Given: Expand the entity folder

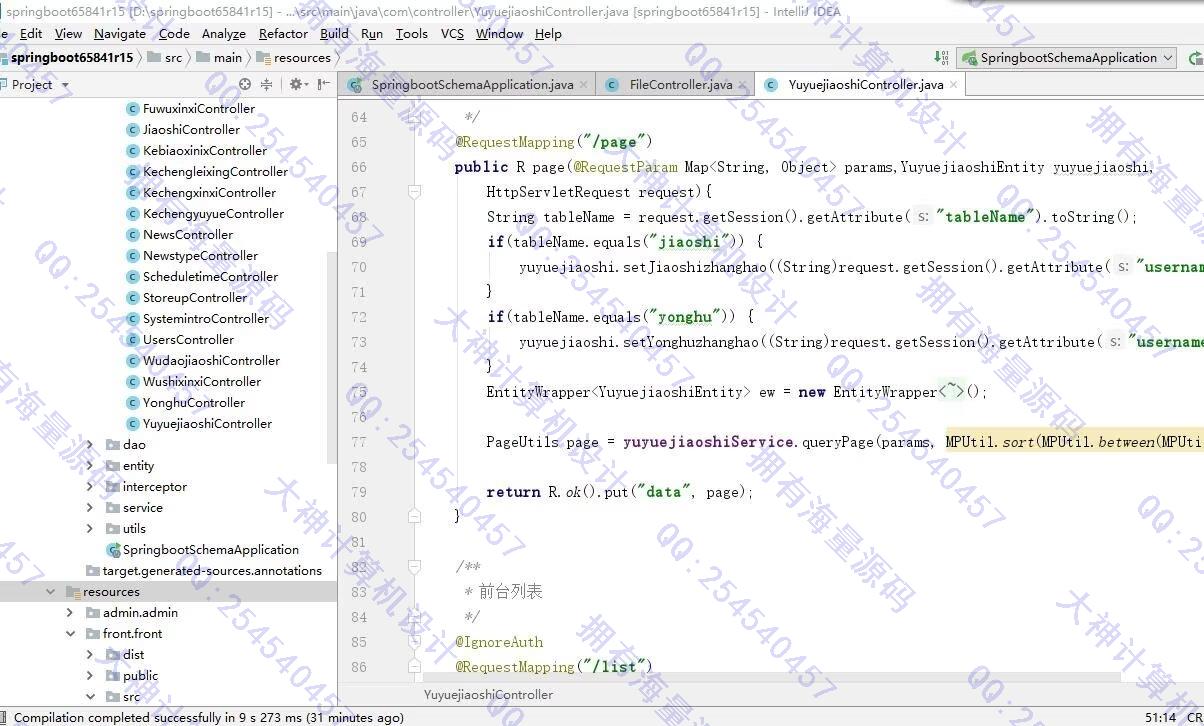Looking at the screenshot, I should point(89,465).
